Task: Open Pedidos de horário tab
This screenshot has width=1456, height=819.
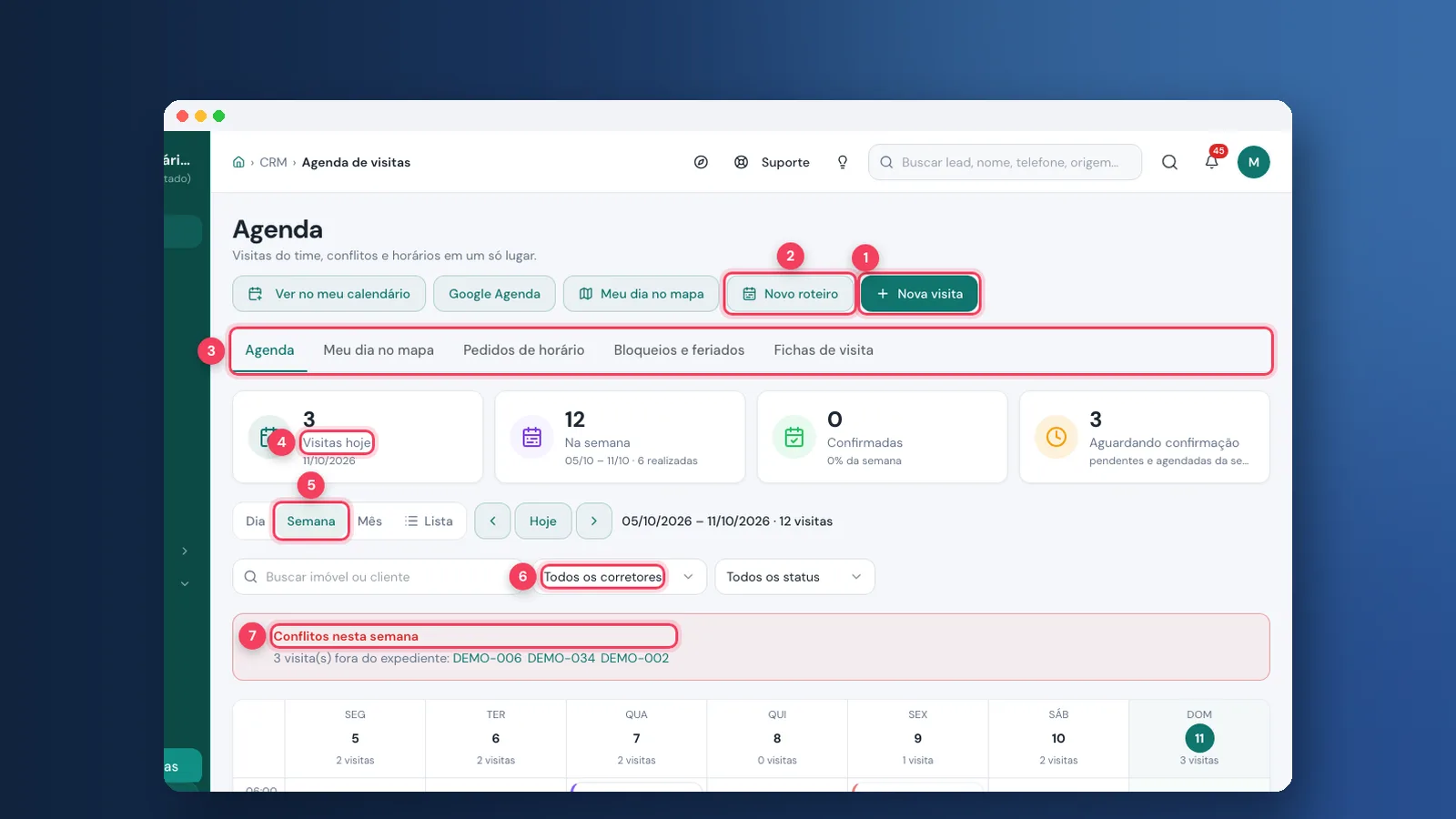Action: (524, 350)
